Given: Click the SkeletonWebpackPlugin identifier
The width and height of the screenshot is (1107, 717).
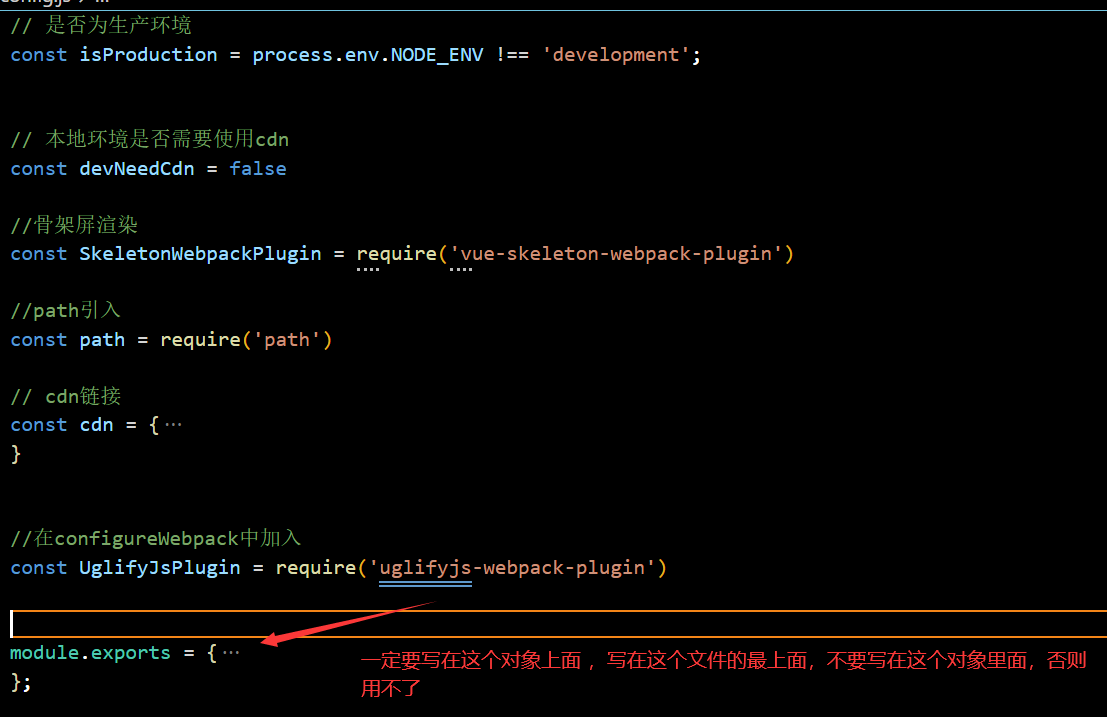Looking at the screenshot, I should 201,254.
